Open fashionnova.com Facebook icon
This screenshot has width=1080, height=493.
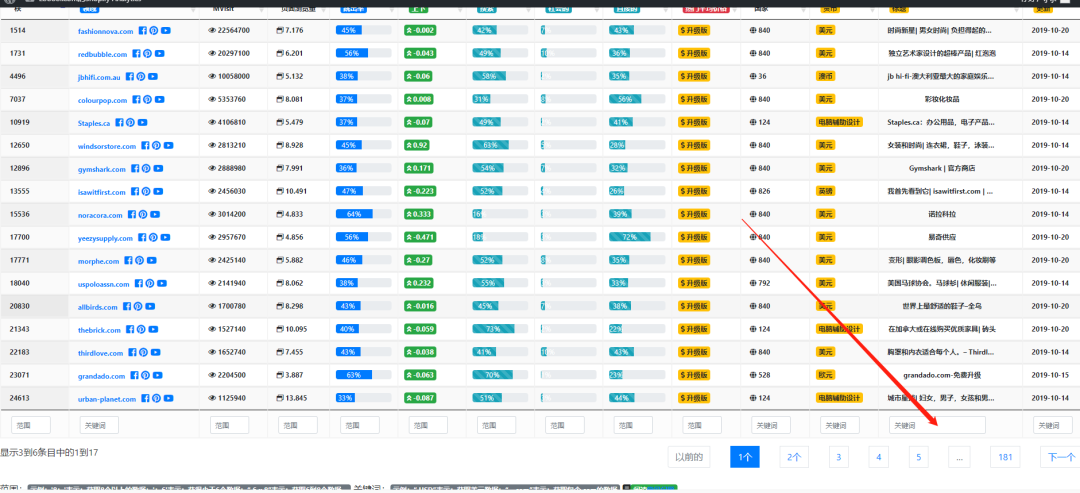[143, 31]
